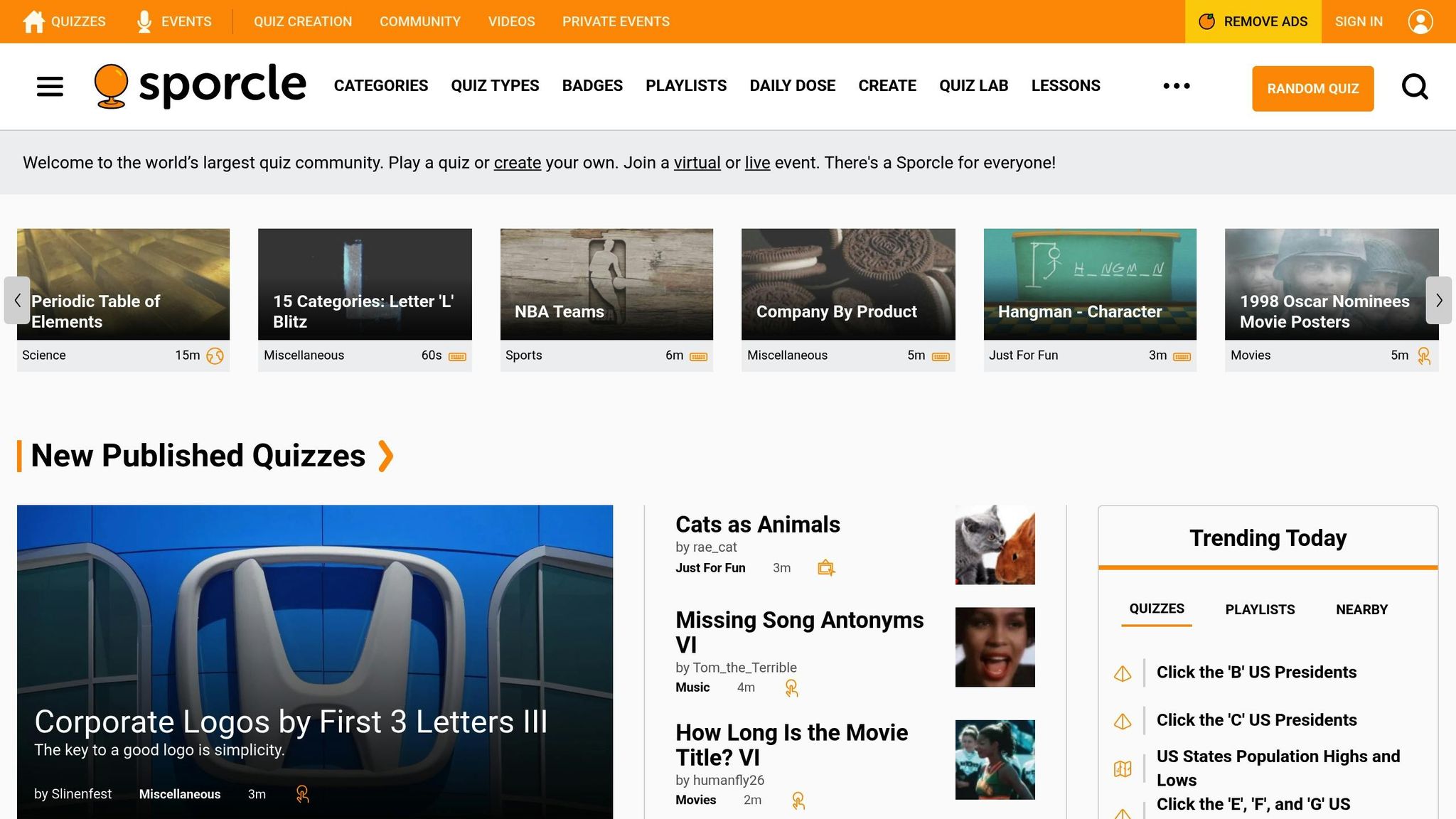Follow the 'live' event link
This screenshot has height=819, width=1456.
[x=758, y=163]
